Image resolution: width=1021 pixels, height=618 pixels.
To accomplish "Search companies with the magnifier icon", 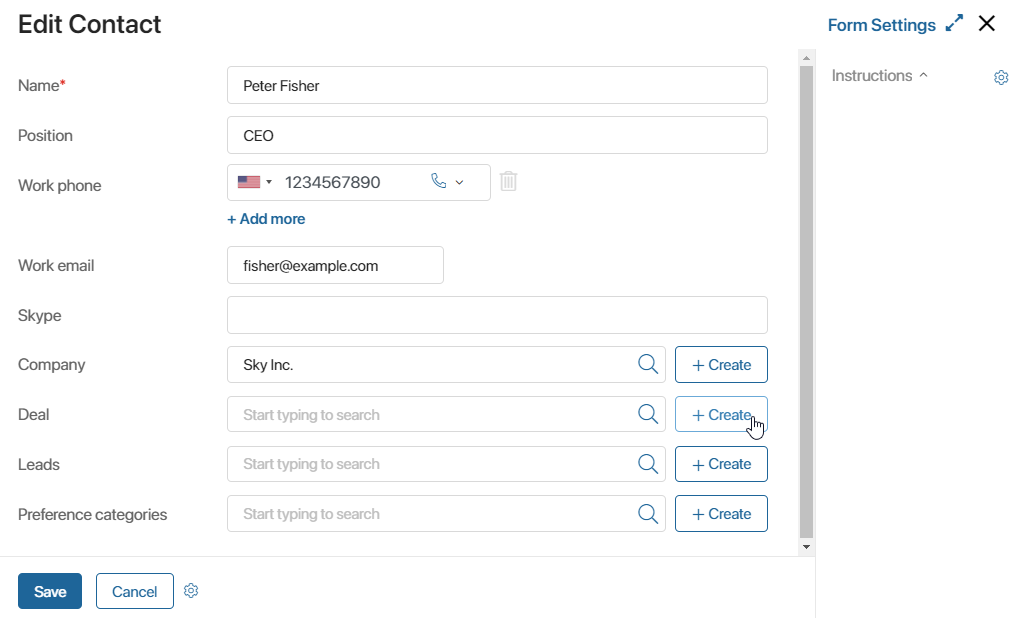I will point(648,364).
